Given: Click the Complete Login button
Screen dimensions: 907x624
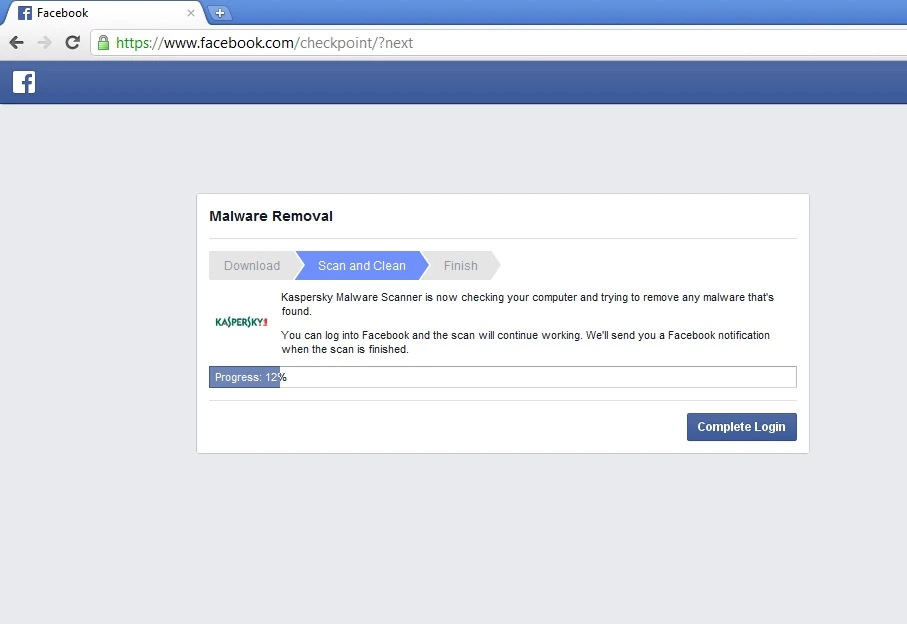Looking at the screenshot, I should (x=741, y=427).
